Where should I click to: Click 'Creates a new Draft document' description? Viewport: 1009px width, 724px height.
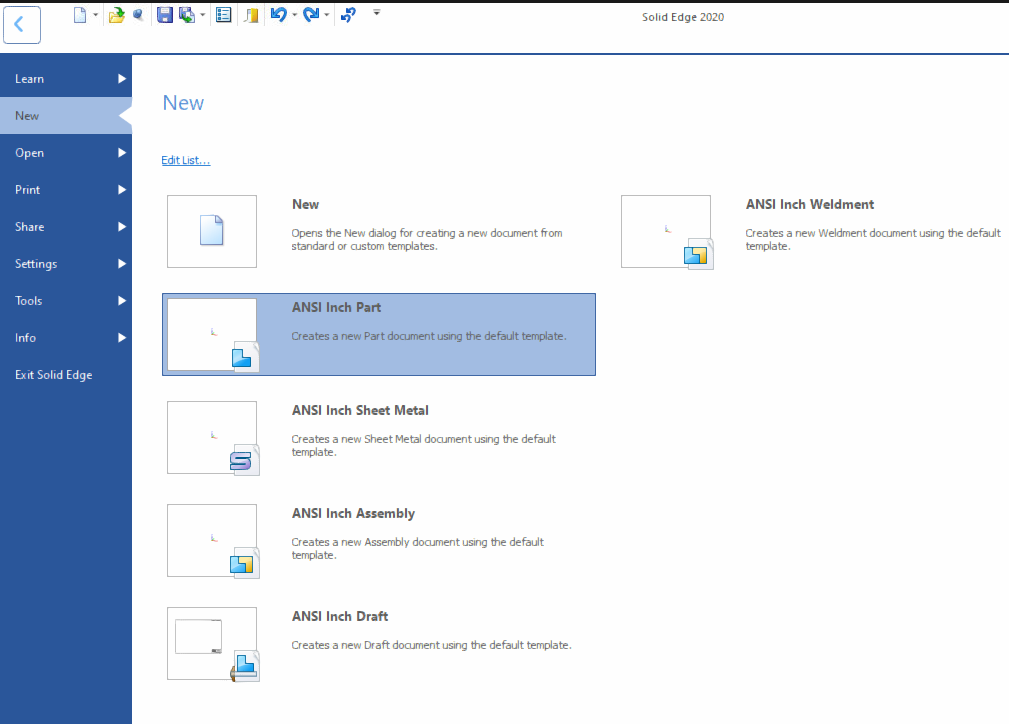click(431, 645)
